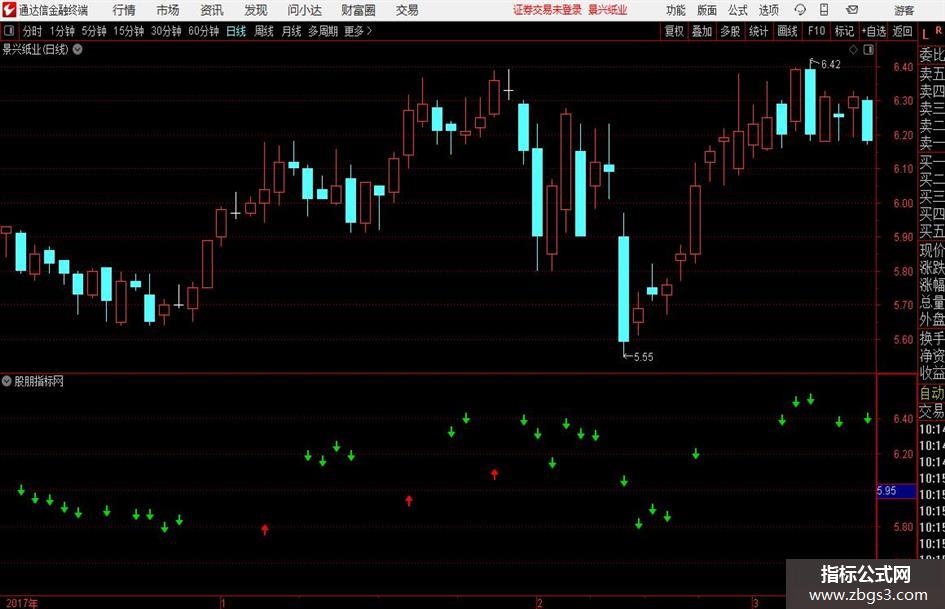Viewport: 945px width, 609px height.
Task: Open the 市场 menu
Action: coord(168,10)
